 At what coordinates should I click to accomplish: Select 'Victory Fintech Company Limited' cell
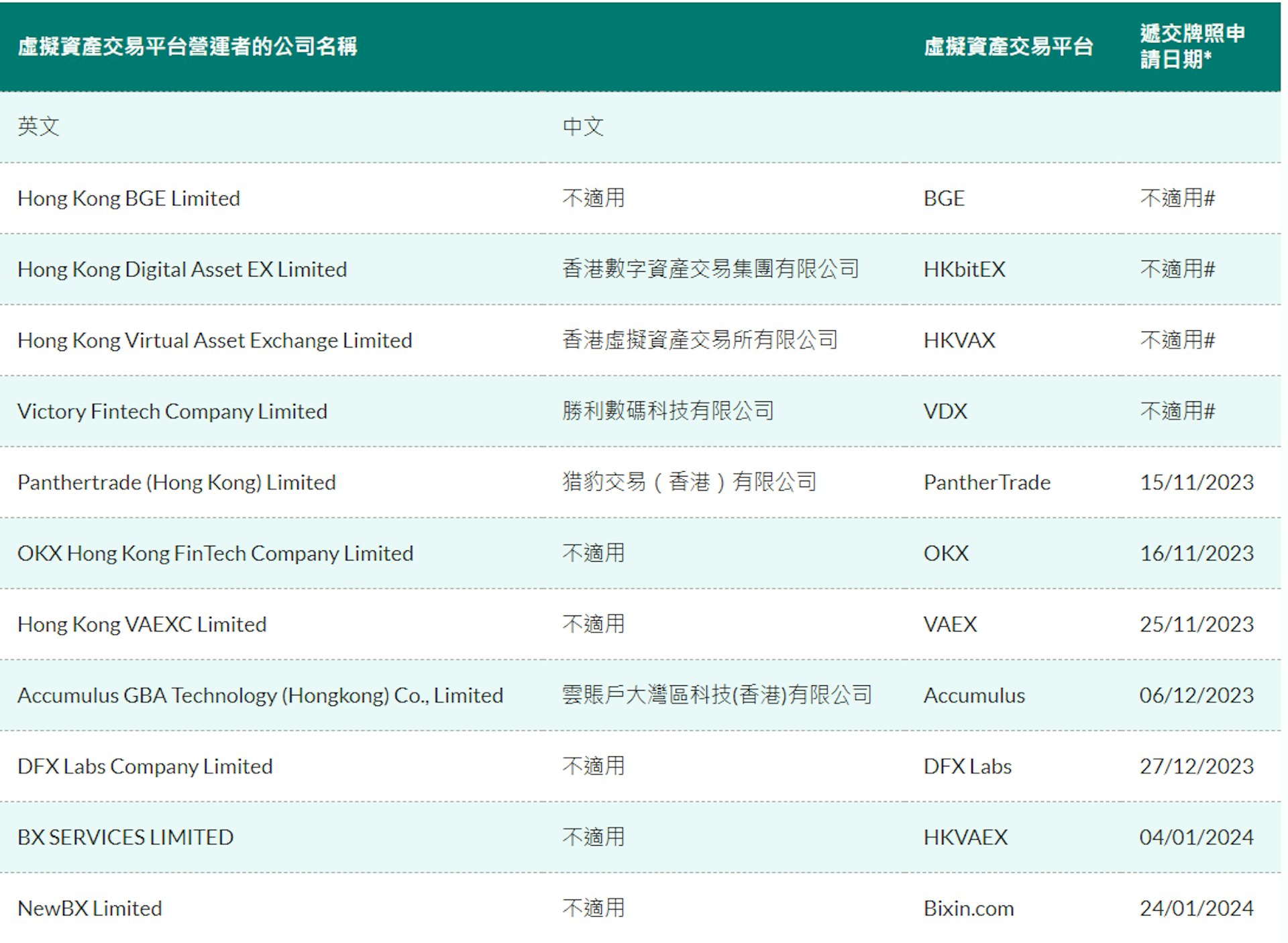(172, 411)
